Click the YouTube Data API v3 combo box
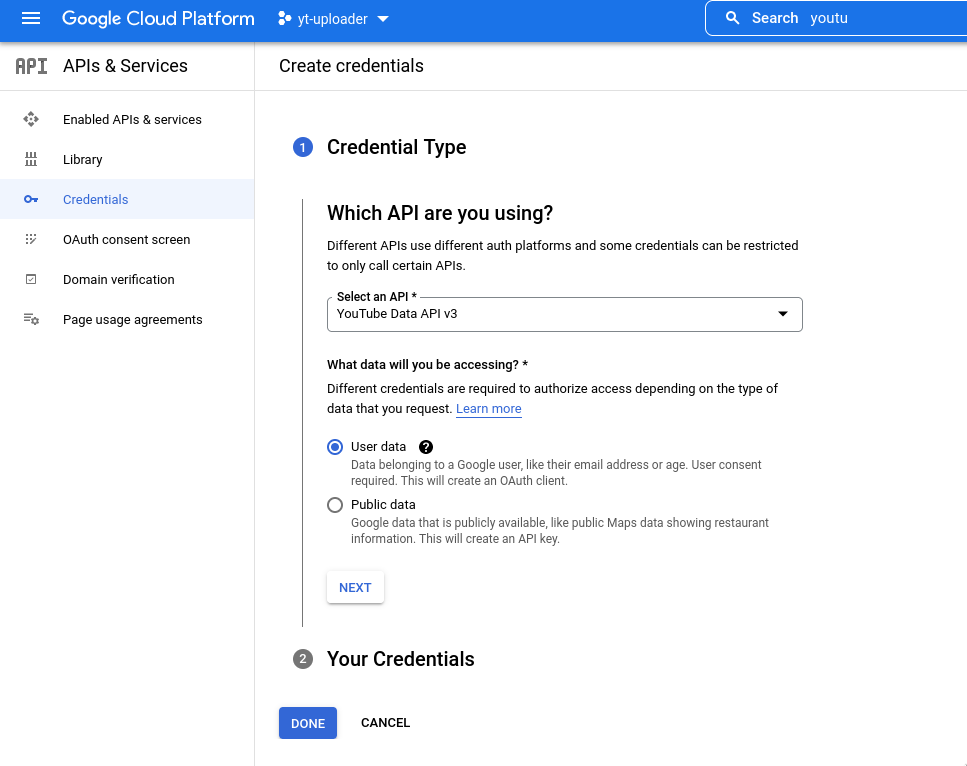Screen dimensions: 967x766 click(x=564, y=315)
